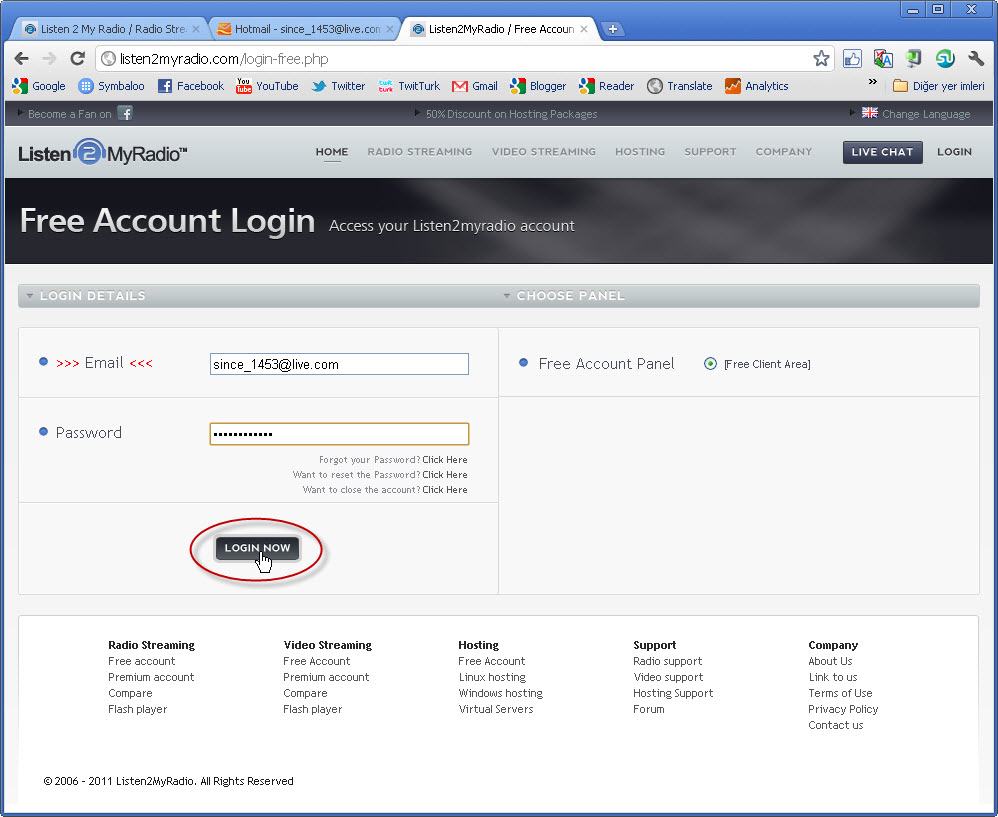Open the TwitTurk bookmark

click(x=409, y=86)
